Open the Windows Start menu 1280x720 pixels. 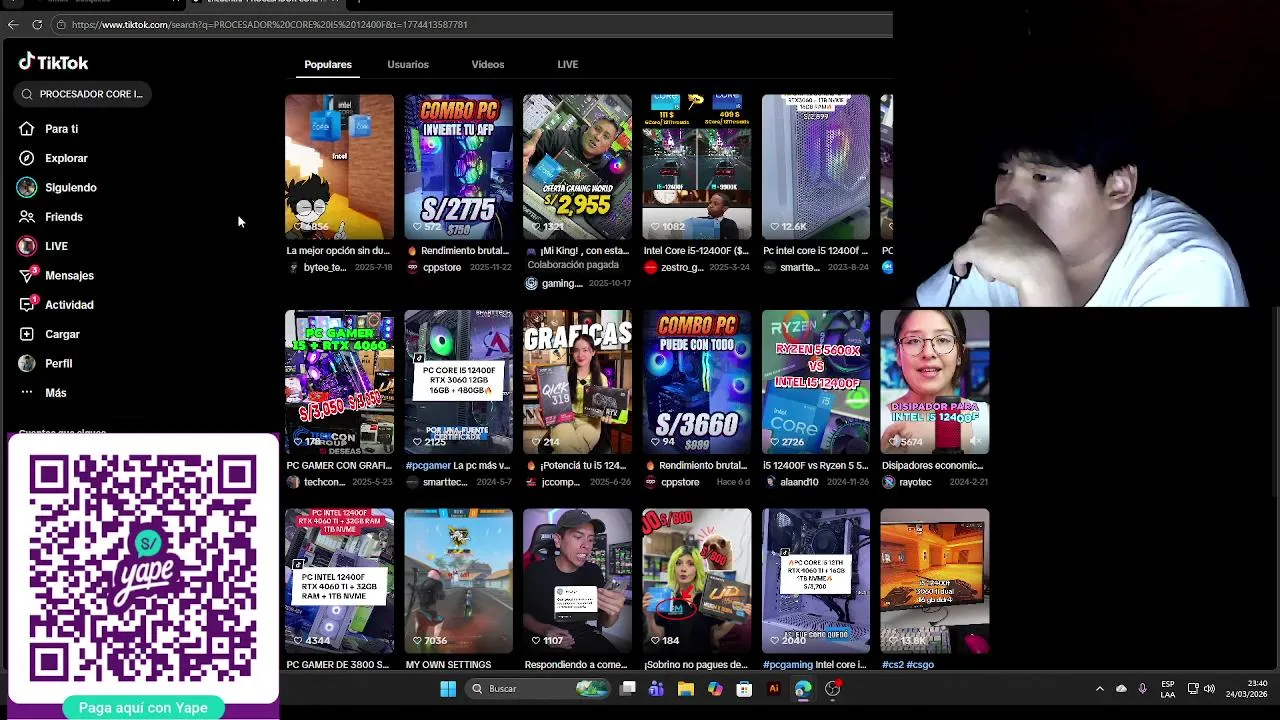[448, 689]
